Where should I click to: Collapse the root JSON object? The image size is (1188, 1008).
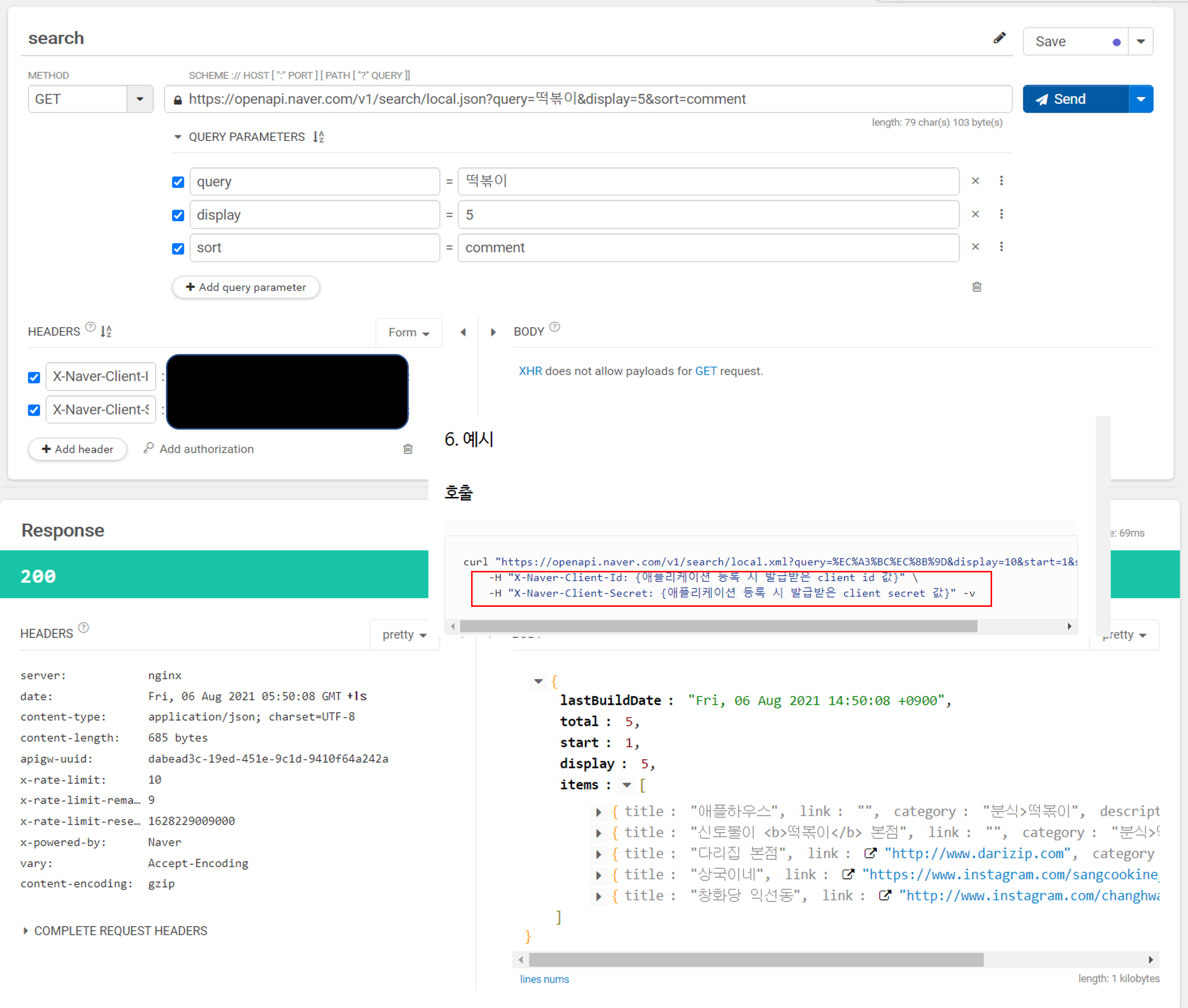point(538,681)
